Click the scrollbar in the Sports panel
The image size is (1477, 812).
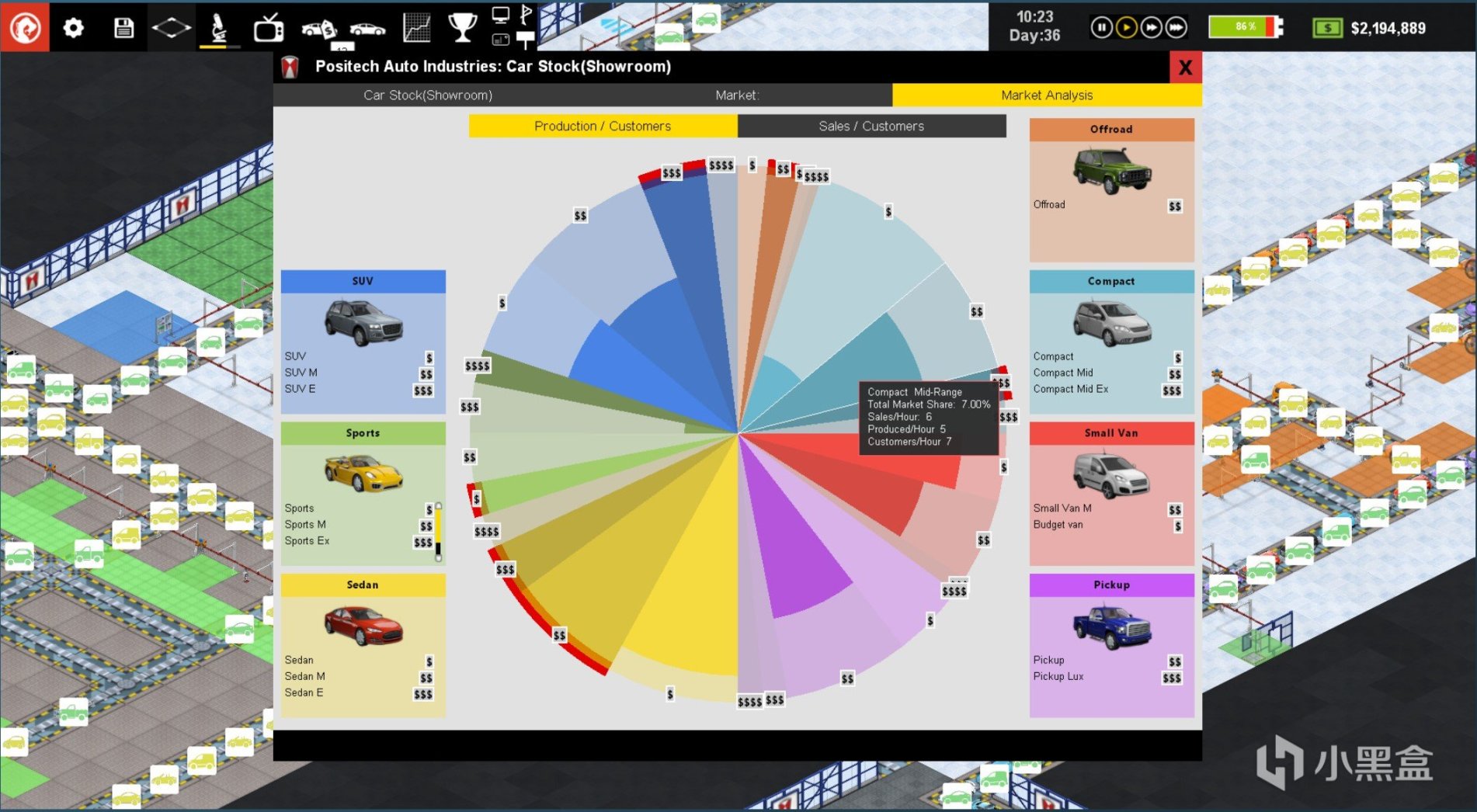coord(439,532)
